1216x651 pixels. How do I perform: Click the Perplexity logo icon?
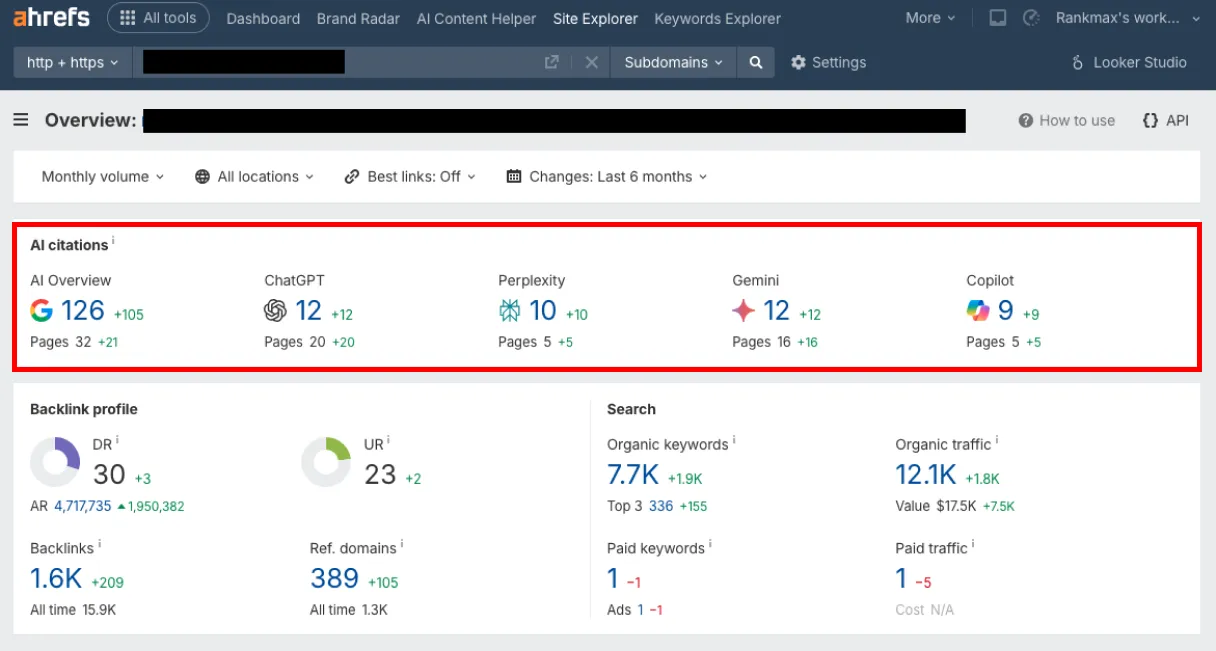pyautogui.click(x=510, y=311)
